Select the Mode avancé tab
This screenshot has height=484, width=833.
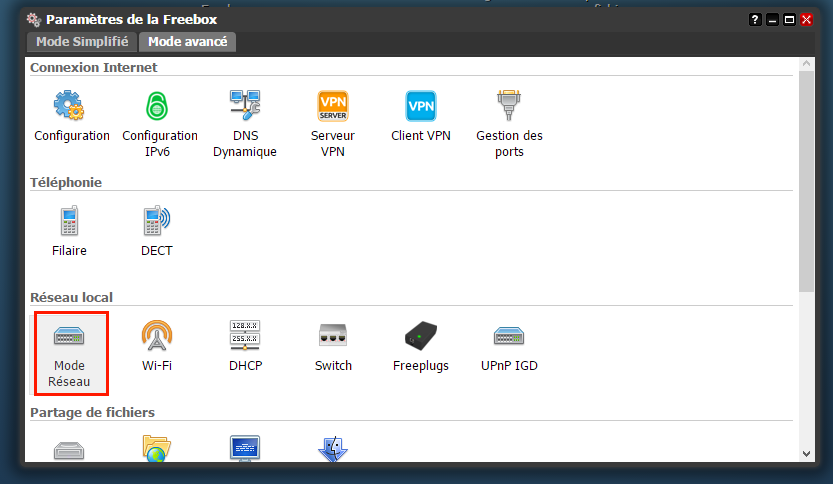(x=188, y=41)
